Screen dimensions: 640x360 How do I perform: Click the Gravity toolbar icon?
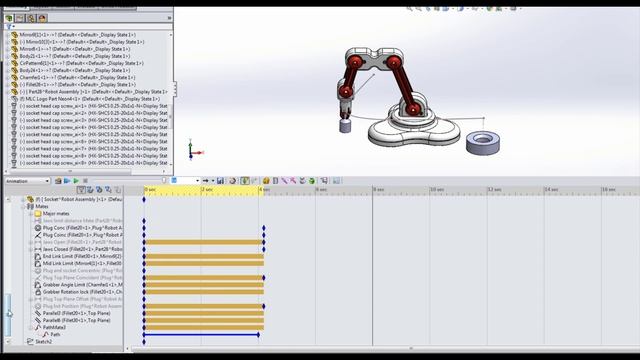click(x=312, y=180)
